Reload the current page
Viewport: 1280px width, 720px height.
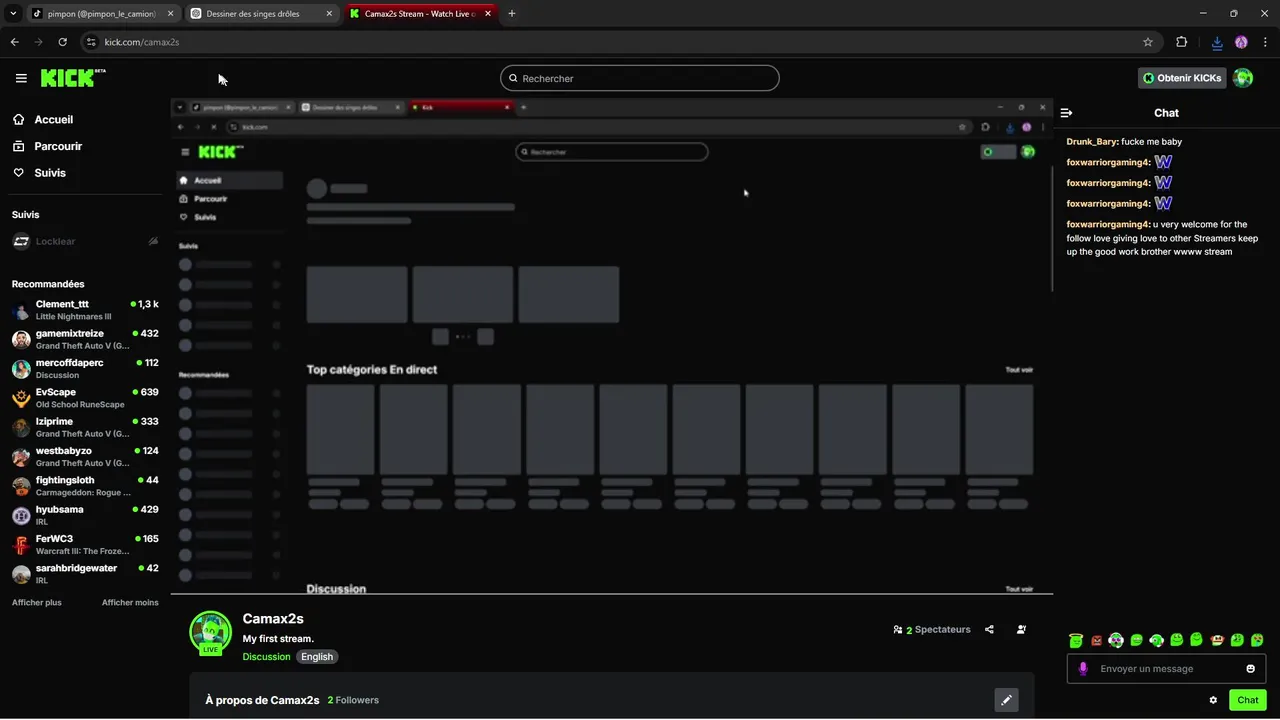62,42
